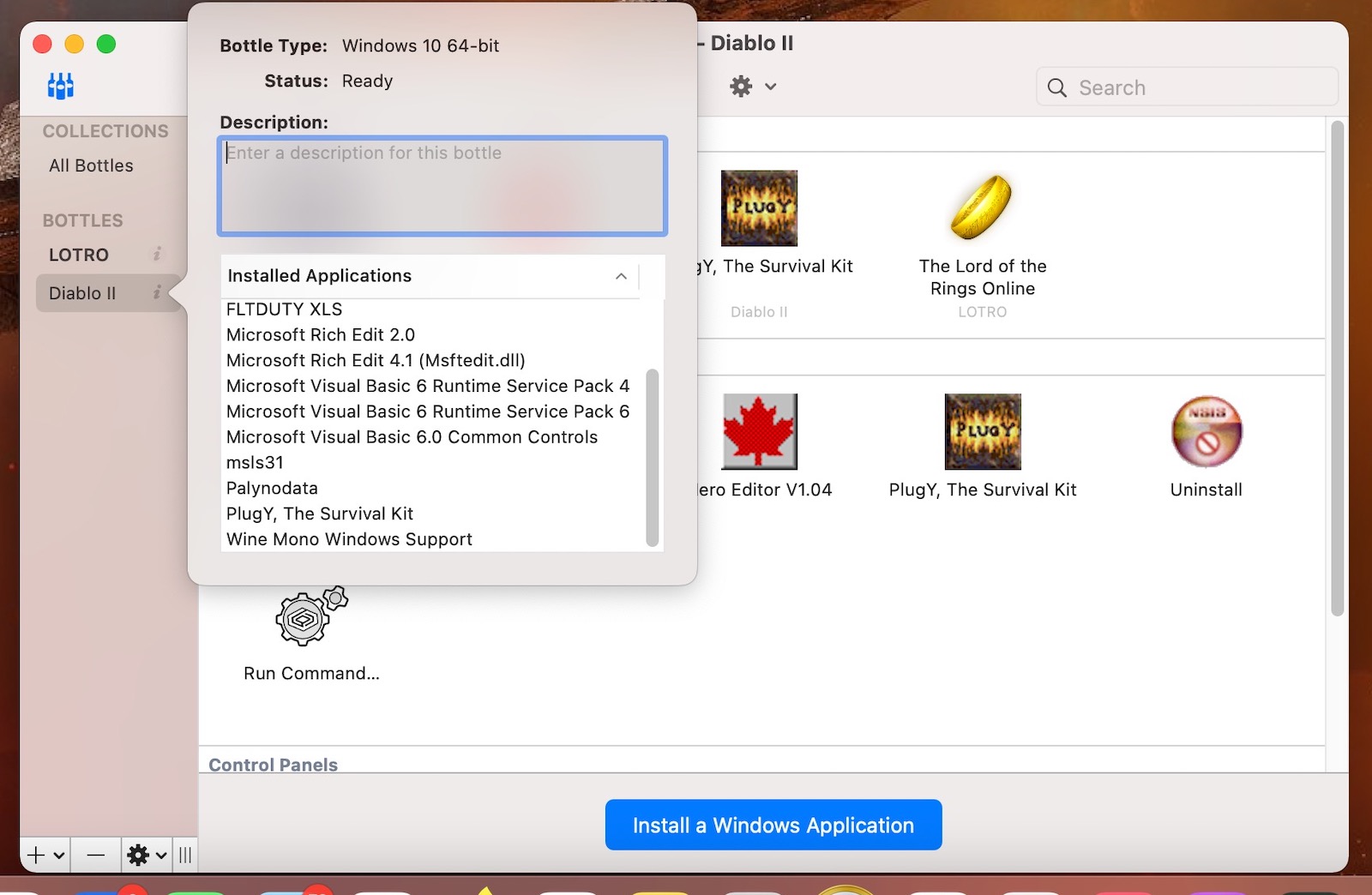Open sidebar gear options menu
The image size is (1372, 895).
(x=147, y=855)
